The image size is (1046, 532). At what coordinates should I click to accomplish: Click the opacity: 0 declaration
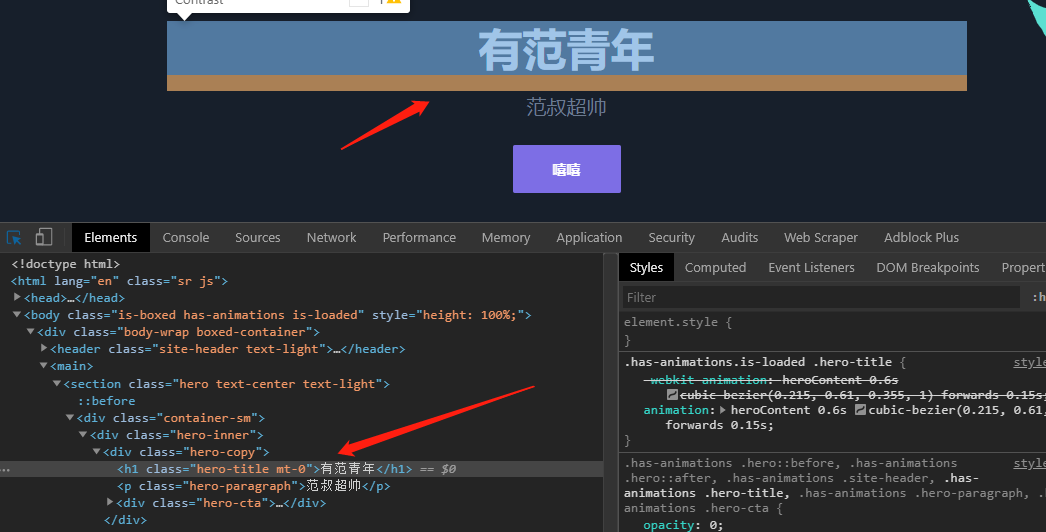click(x=683, y=525)
